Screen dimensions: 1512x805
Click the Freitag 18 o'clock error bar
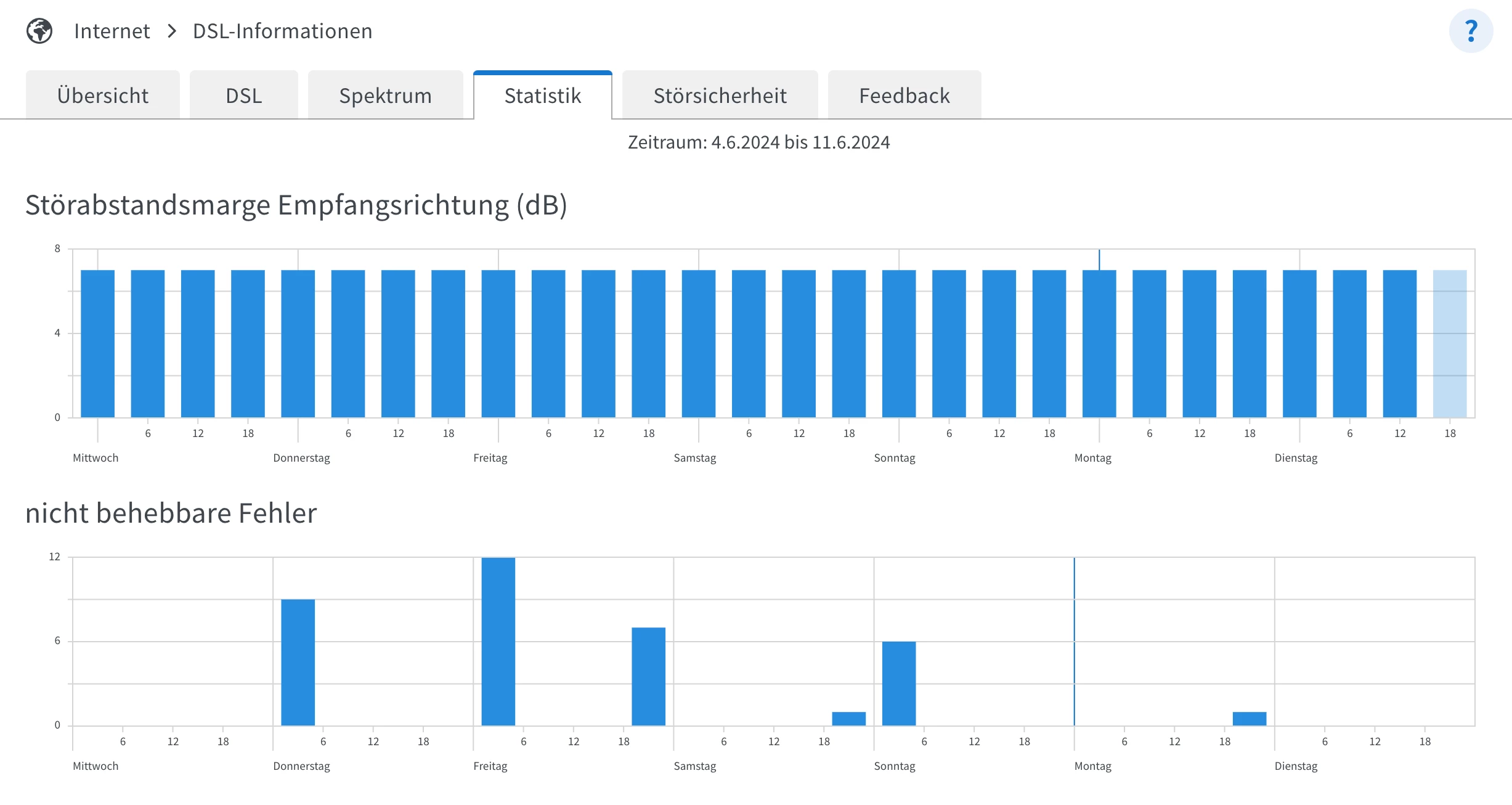[x=648, y=676]
